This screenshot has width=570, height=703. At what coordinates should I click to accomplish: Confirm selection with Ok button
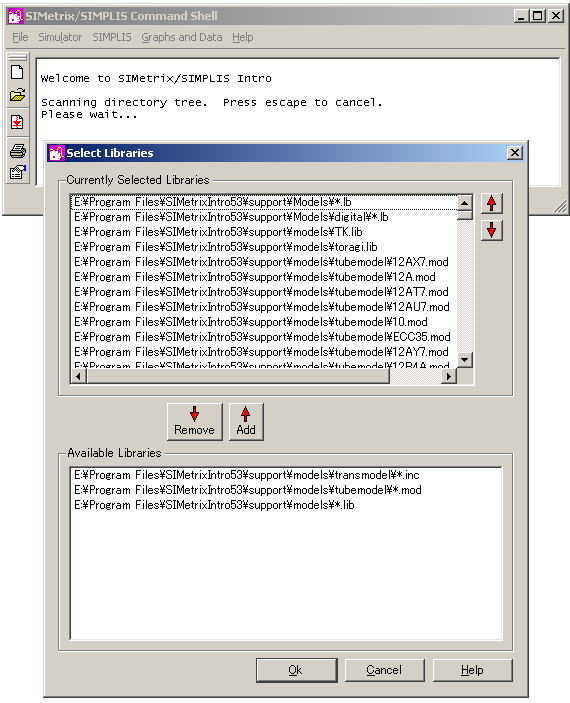(296, 670)
